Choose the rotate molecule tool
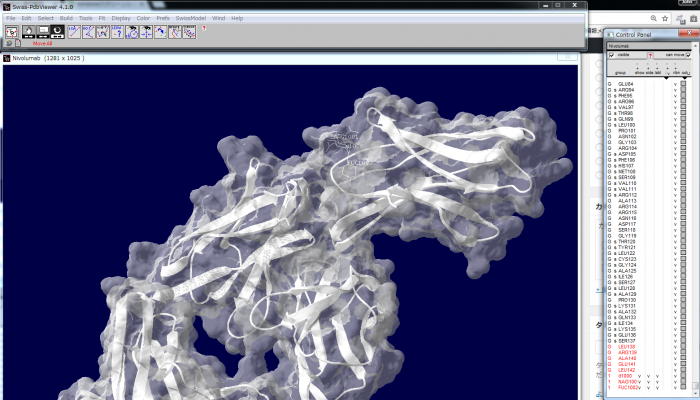The image size is (700, 400). point(59,32)
